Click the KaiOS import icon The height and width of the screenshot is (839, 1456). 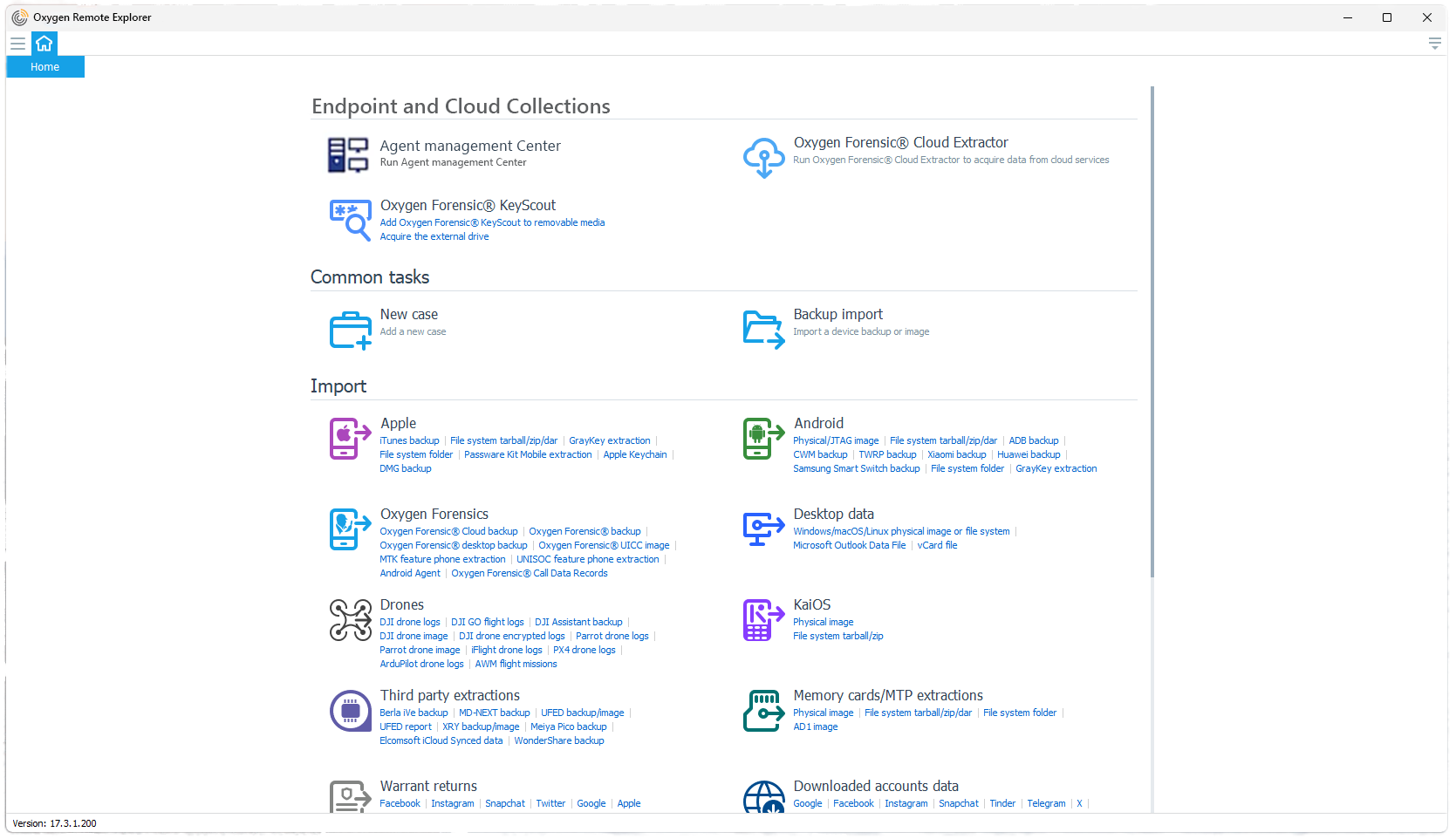click(762, 620)
